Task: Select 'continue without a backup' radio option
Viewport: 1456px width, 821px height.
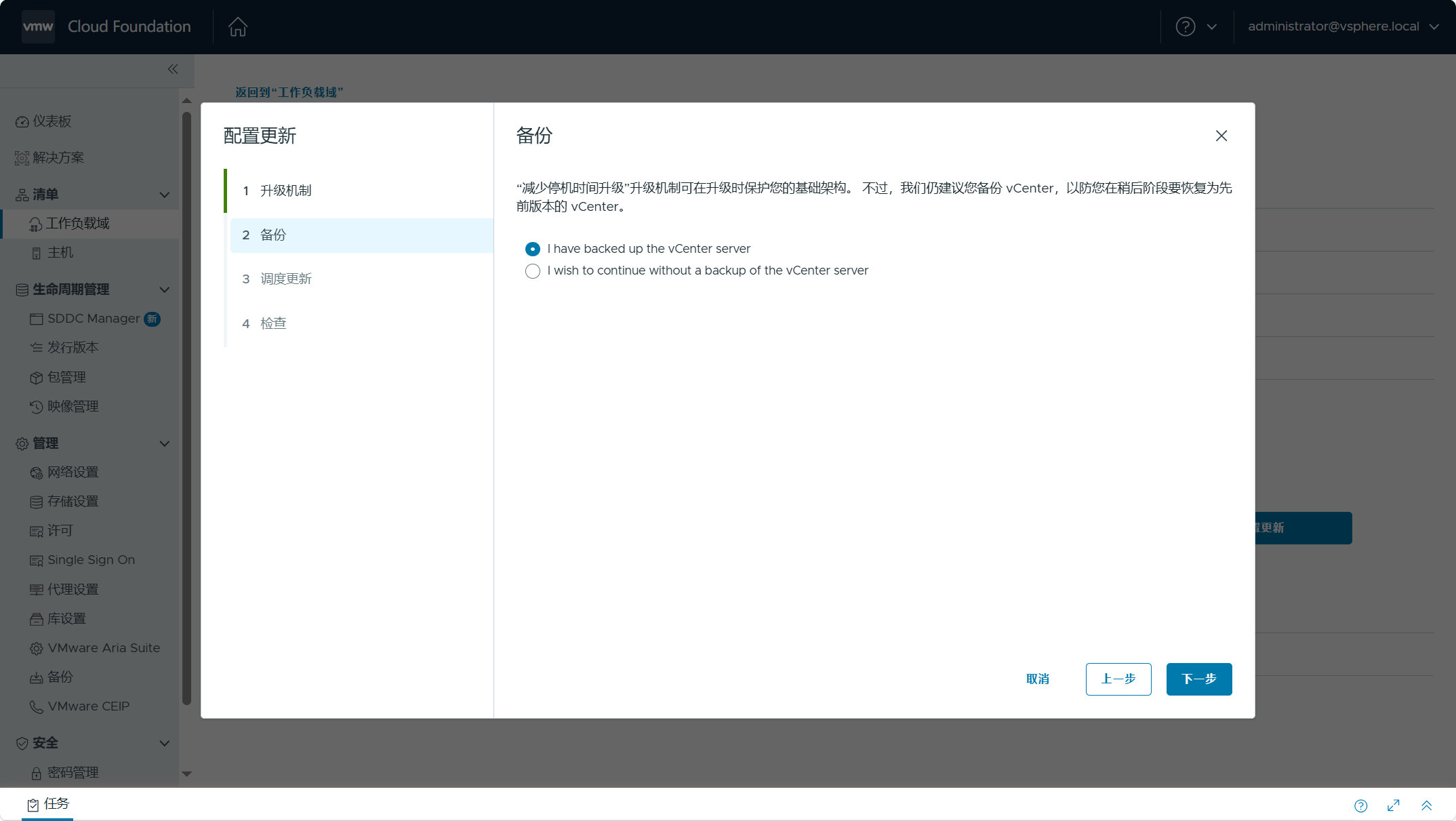Action: (x=533, y=271)
